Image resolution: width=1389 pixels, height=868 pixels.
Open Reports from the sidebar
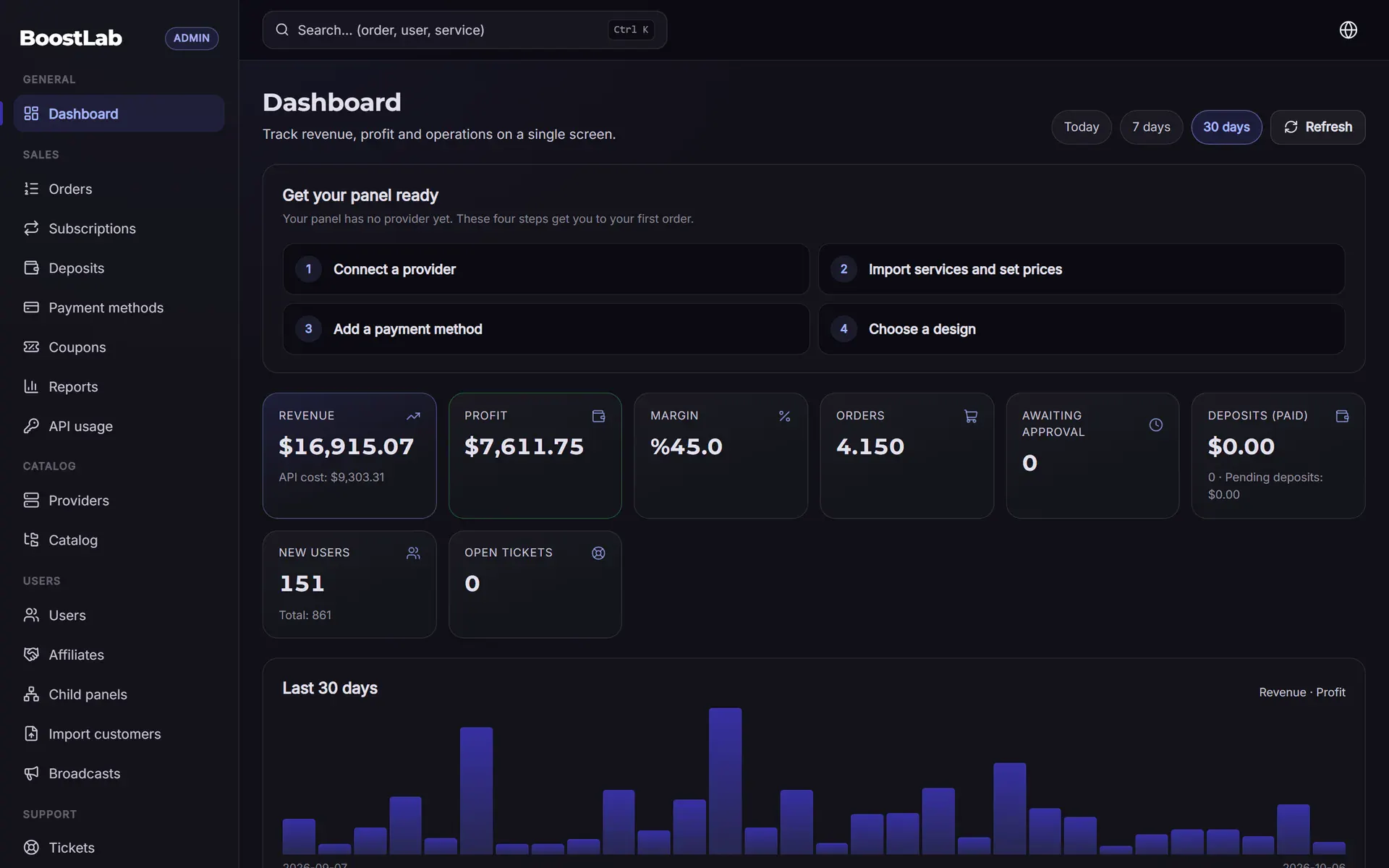pos(119,387)
